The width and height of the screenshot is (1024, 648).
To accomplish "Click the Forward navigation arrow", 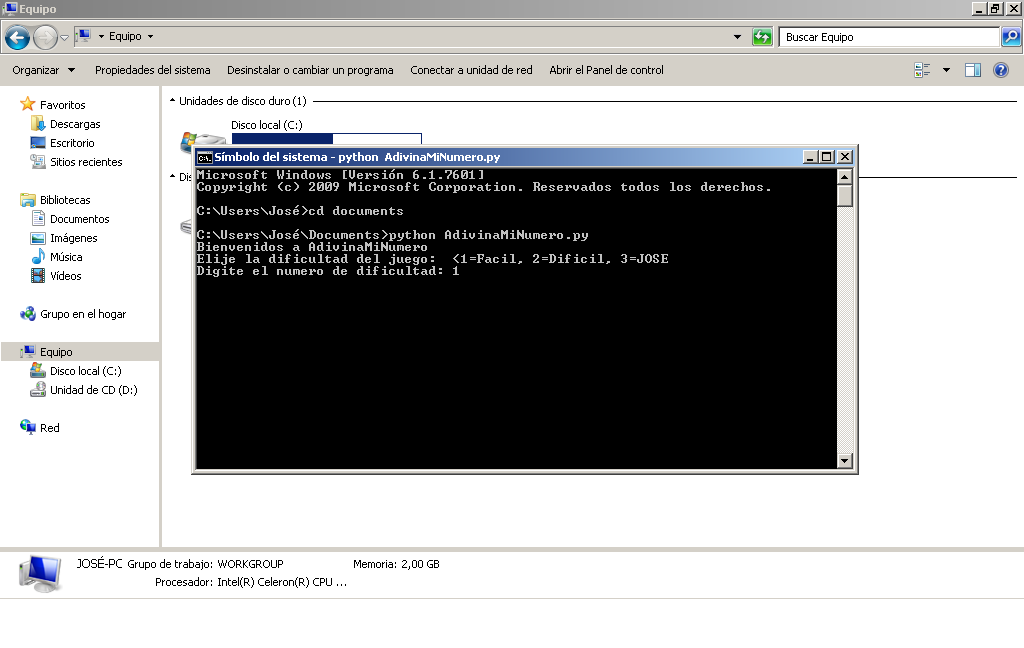I will 45,37.
